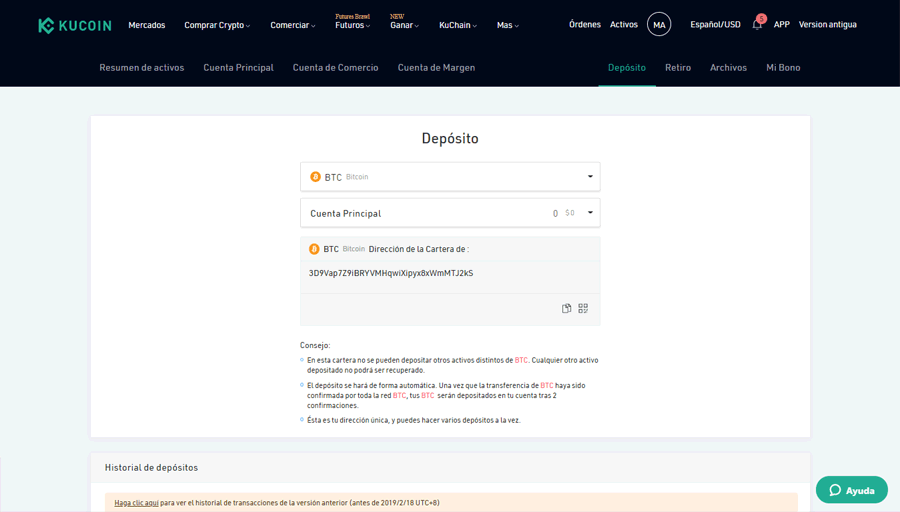Open the Cuenta Principal account dropdown
This screenshot has height=512, width=900.
(x=450, y=213)
